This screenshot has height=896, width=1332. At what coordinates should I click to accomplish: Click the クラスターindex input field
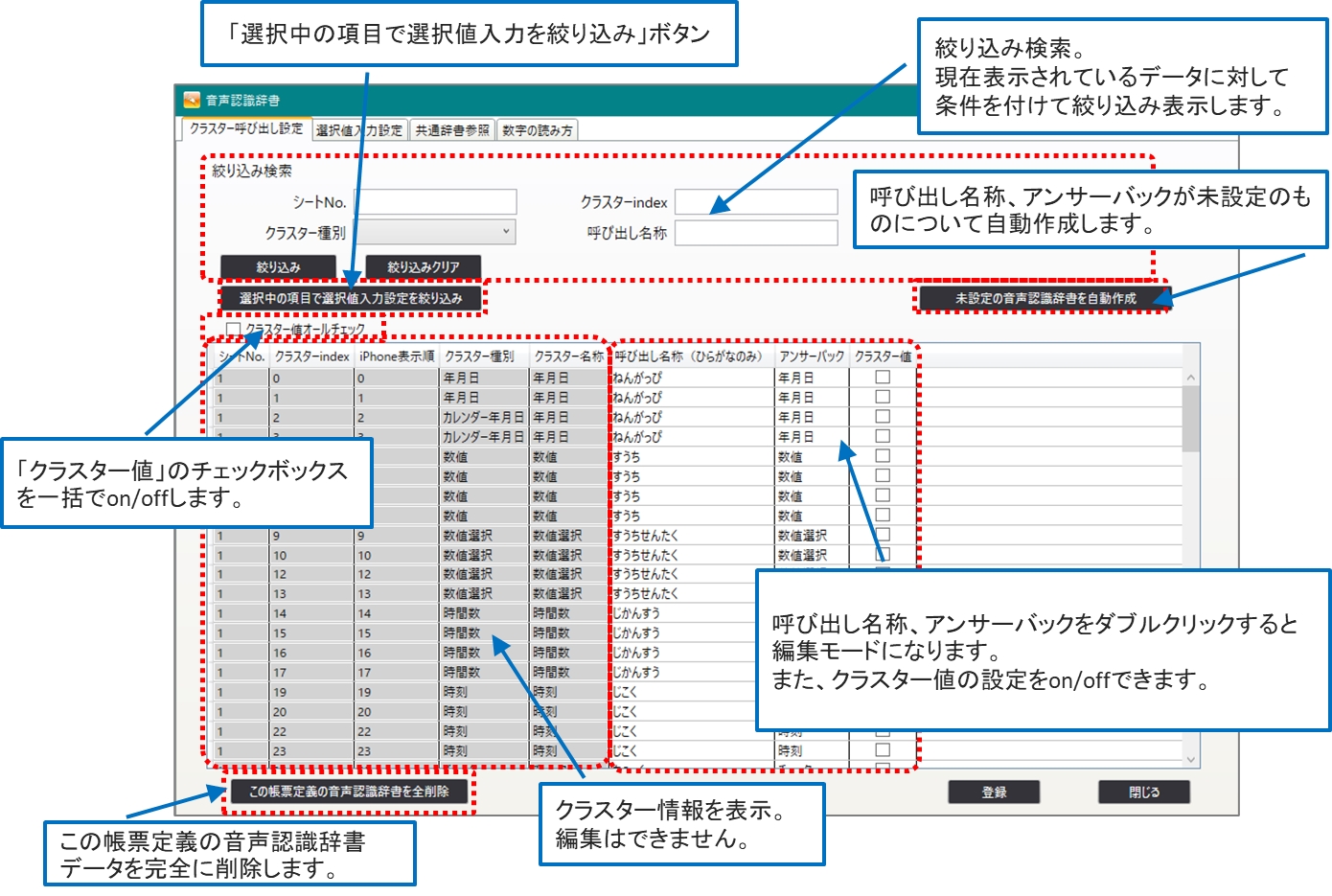pos(756,201)
